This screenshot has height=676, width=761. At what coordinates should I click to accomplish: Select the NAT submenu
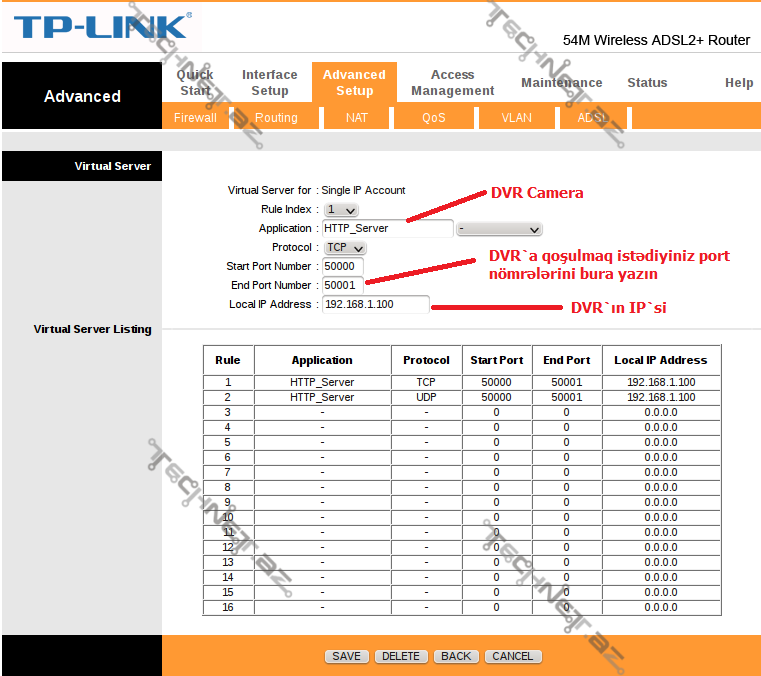(x=357, y=118)
